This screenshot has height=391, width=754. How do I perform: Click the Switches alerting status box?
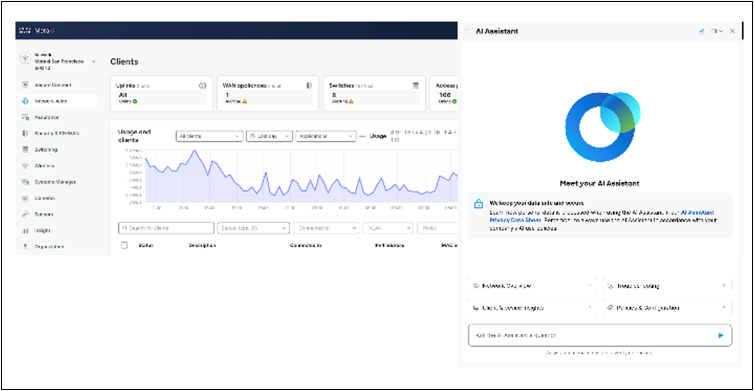374,98
